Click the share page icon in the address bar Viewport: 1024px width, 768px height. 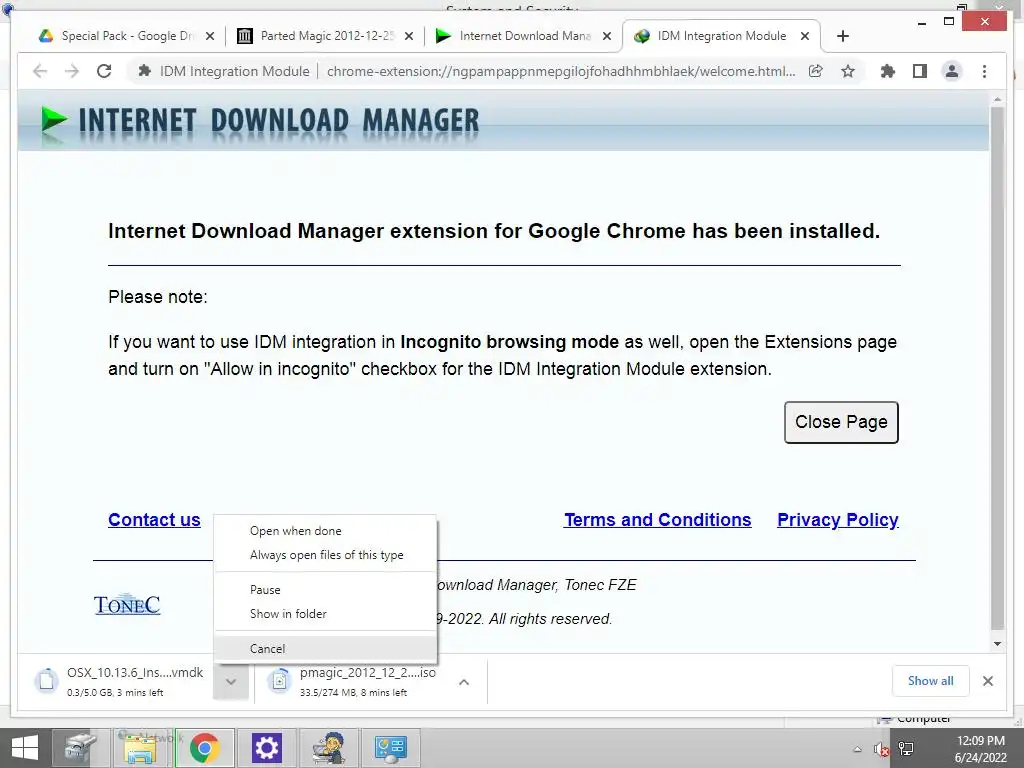pyautogui.click(x=816, y=71)
